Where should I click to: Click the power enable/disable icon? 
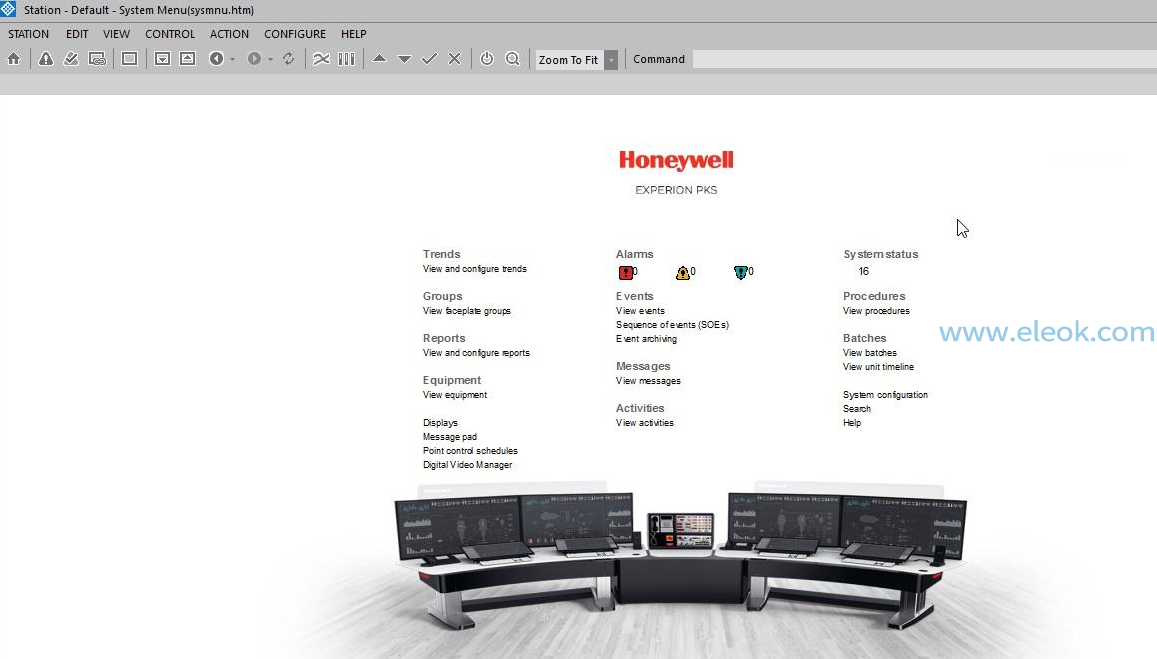[x=487, y=59]
